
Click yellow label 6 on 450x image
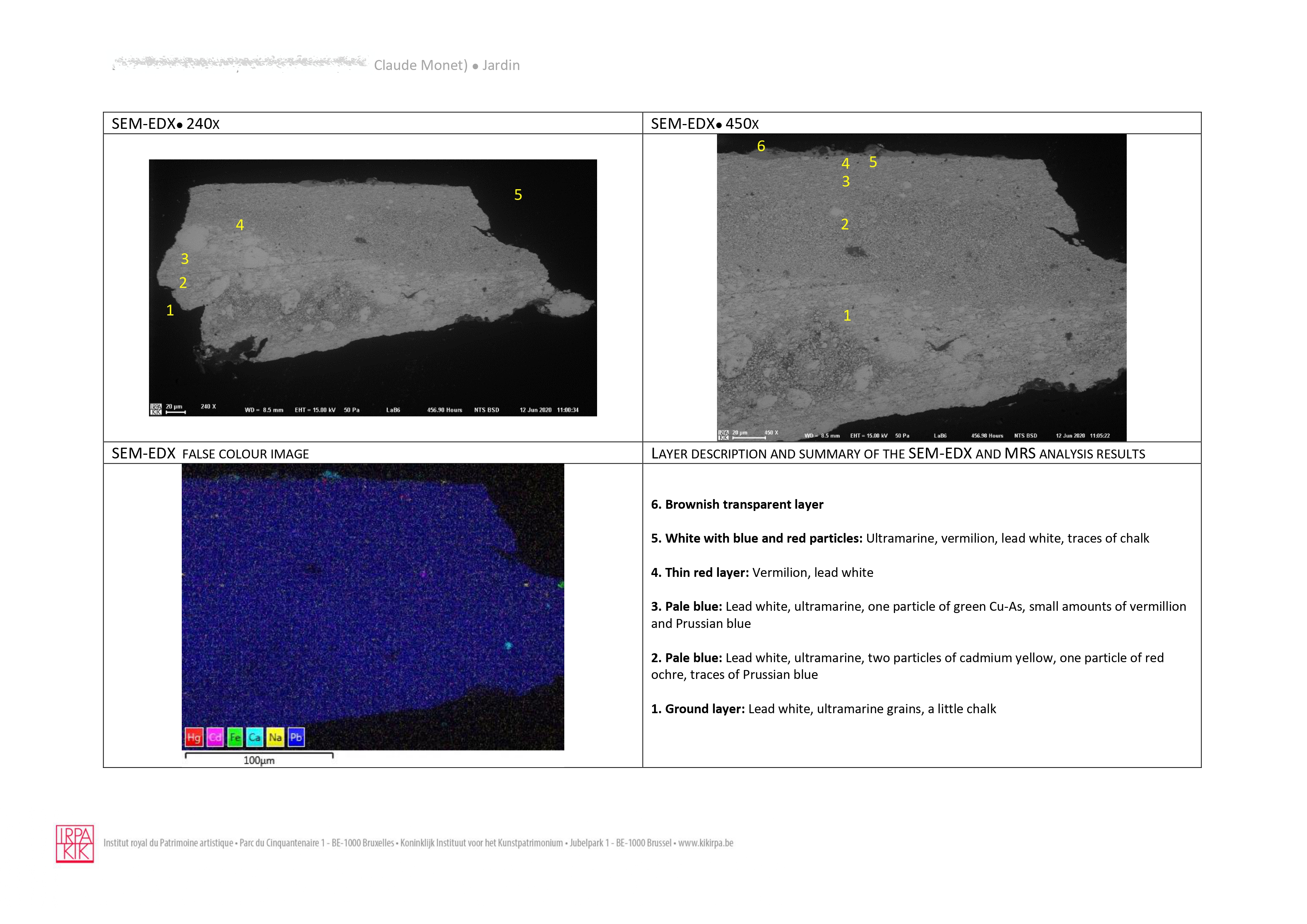[761, 146]
